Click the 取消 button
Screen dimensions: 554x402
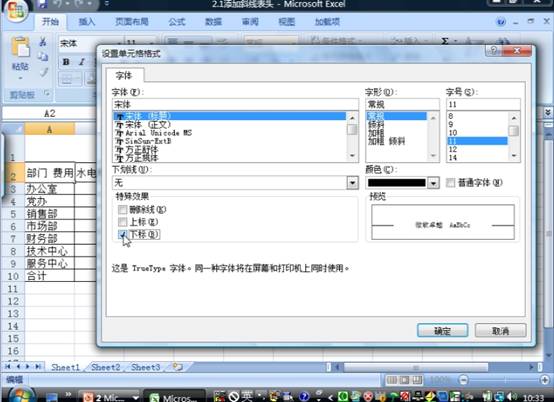point(500,331)
